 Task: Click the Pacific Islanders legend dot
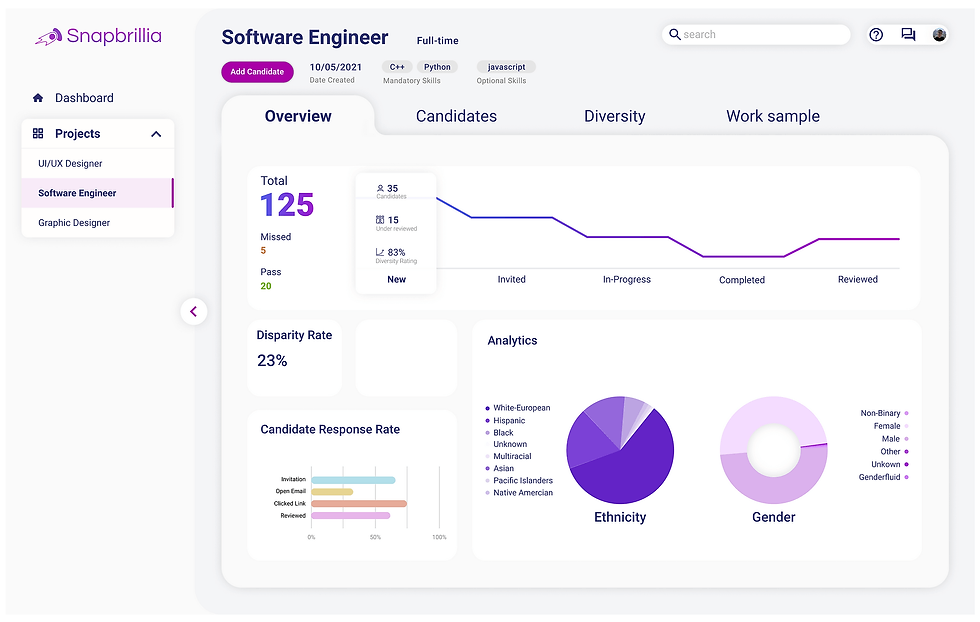point(488,481)
